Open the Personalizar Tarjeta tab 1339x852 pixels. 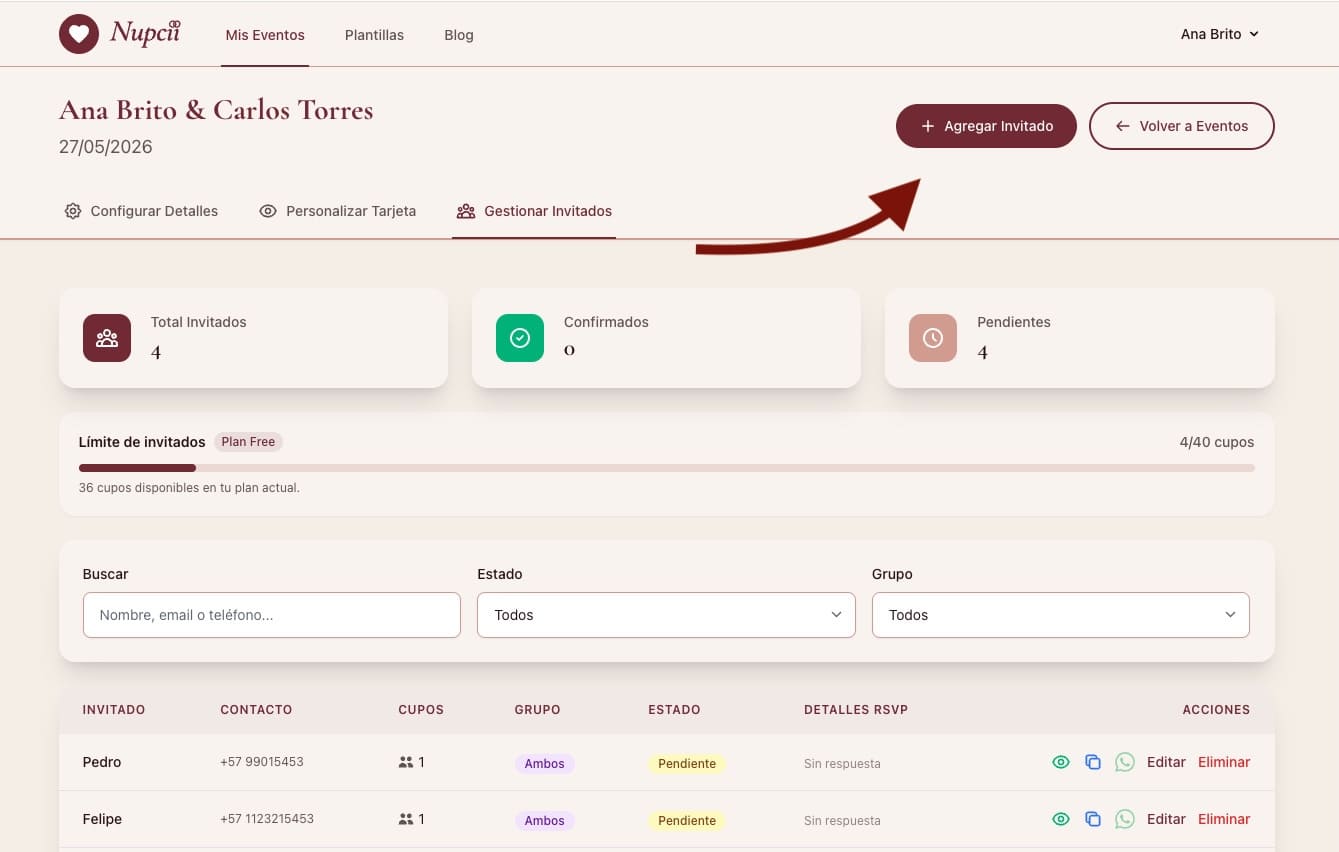point(337,211)
